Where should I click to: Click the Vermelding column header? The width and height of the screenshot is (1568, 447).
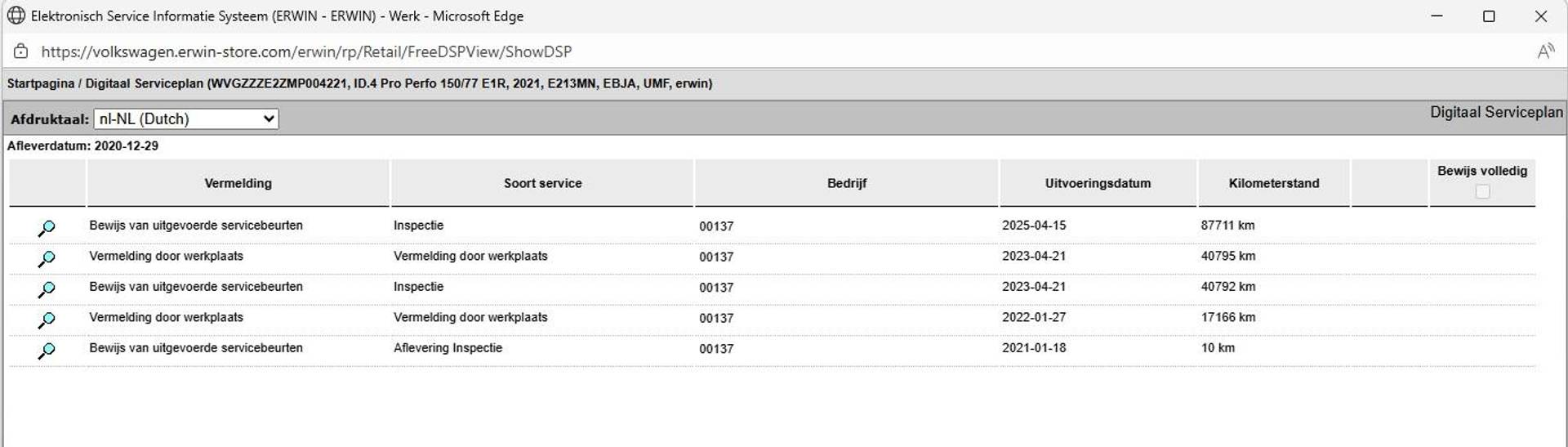tap(238, 183)
